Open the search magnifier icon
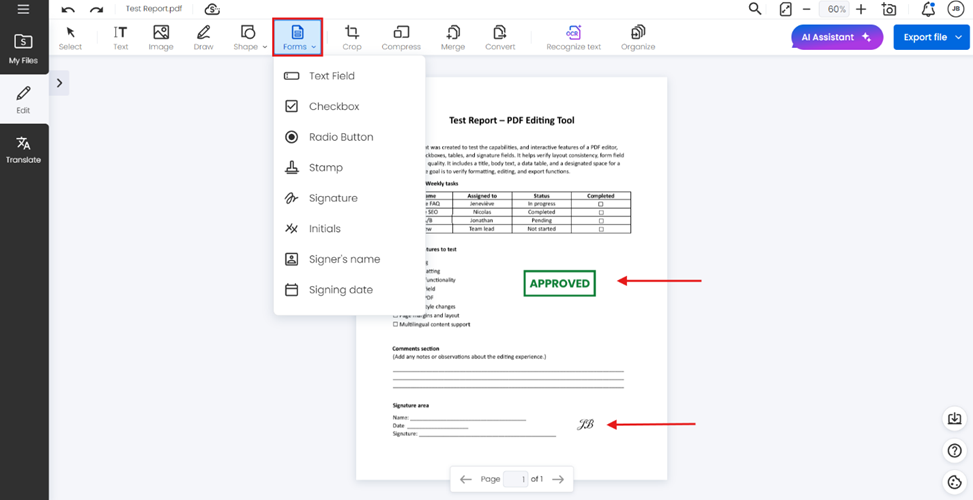The height and width of the screenshot is (500, 973). 755,9
